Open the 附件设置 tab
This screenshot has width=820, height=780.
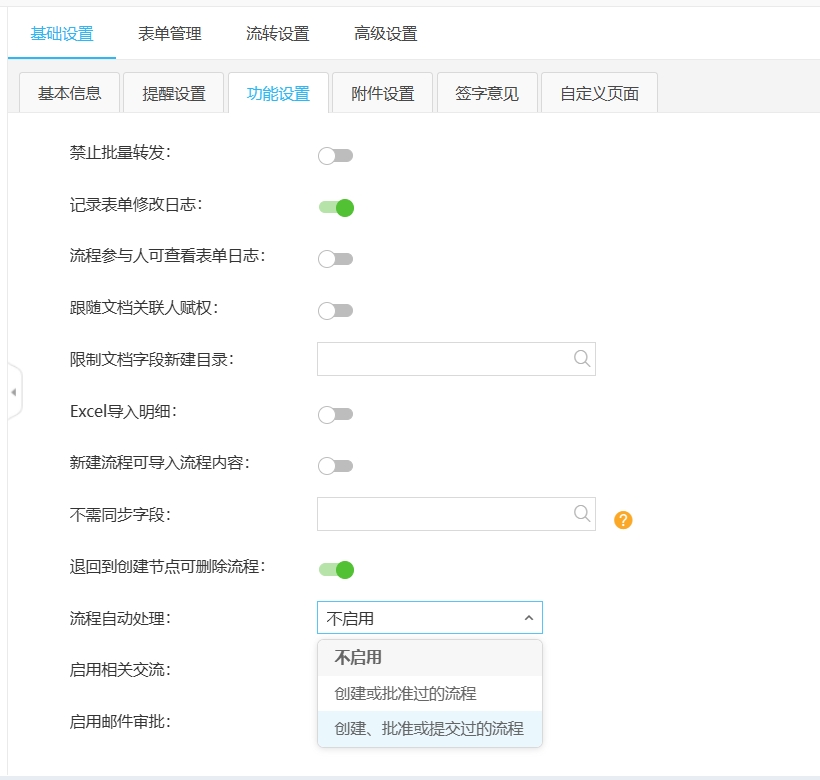[x=382, y=94]
